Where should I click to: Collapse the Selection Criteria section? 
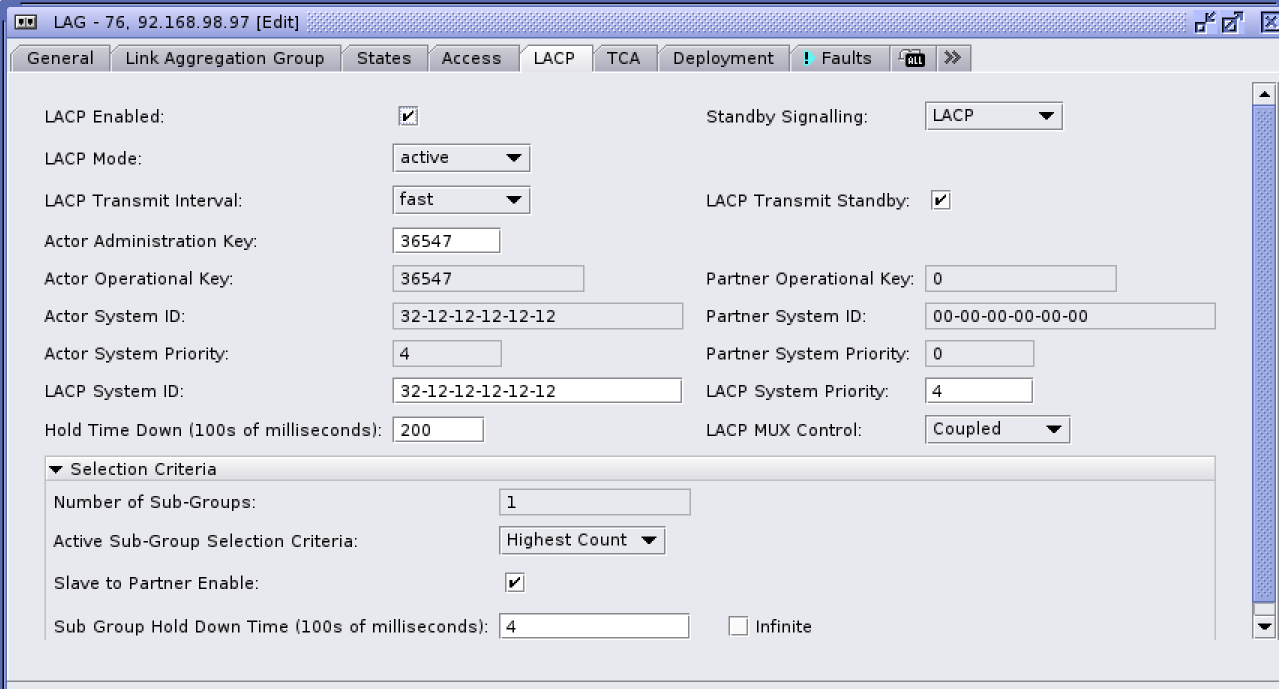click(57, 470)
